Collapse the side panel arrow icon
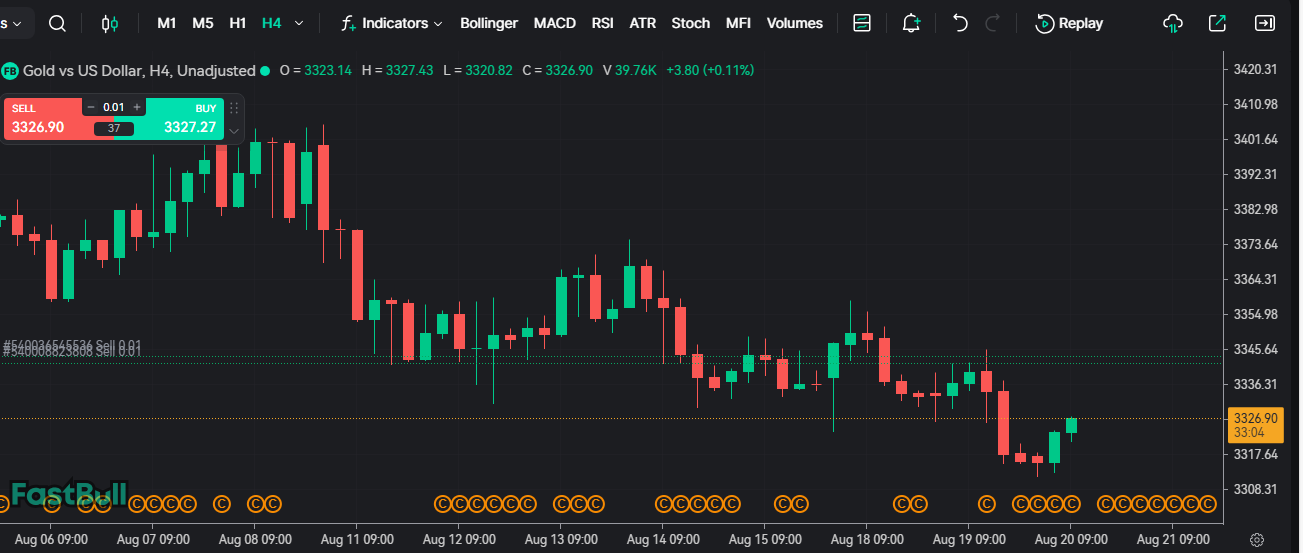This screenshot has height=553, width=1303. (1265, 23)
